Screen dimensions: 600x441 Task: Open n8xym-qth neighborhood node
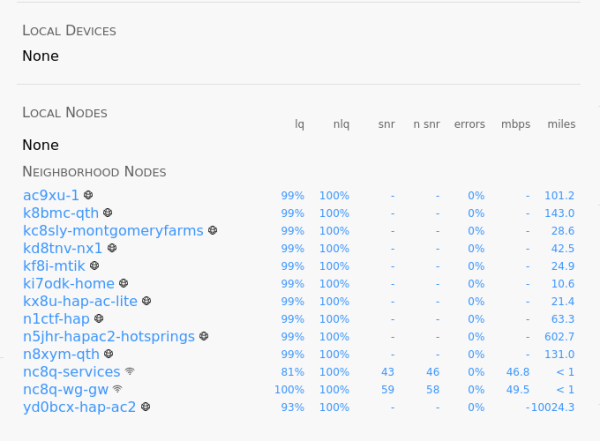click(61, 354)
